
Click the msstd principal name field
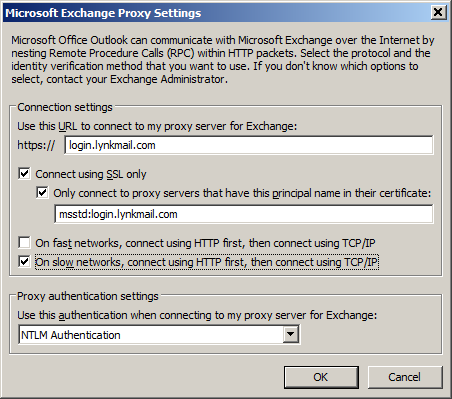(x=244, y=214)
